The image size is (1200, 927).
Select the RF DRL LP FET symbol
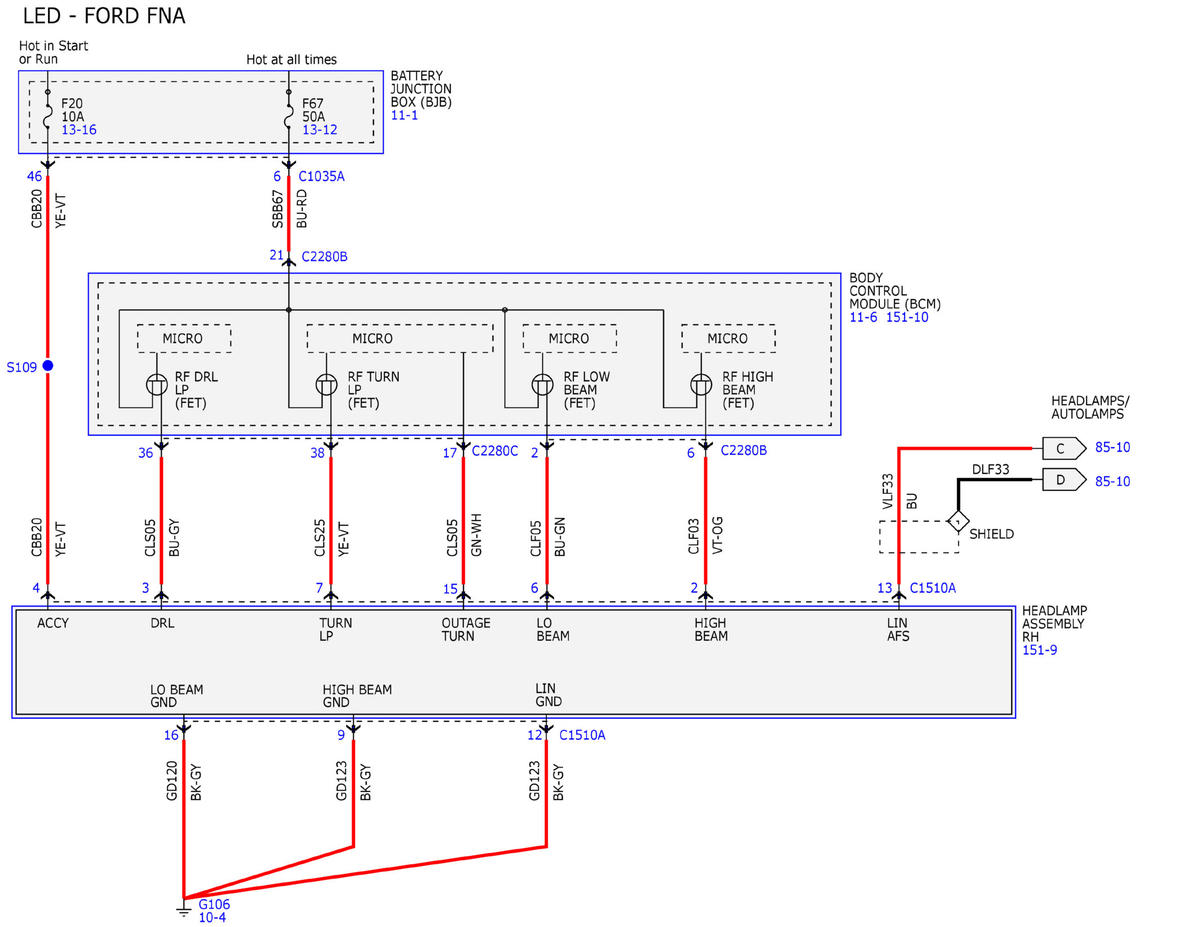158,384
